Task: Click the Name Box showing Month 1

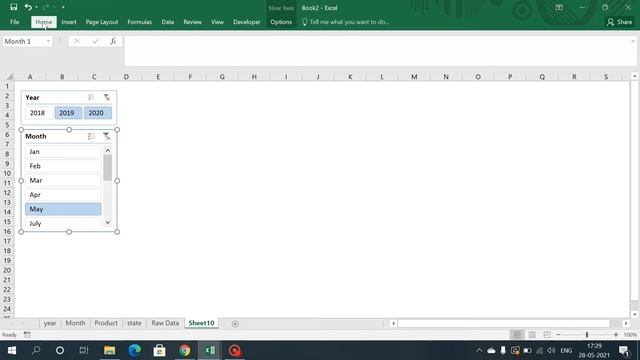Action: click(24, 42)
